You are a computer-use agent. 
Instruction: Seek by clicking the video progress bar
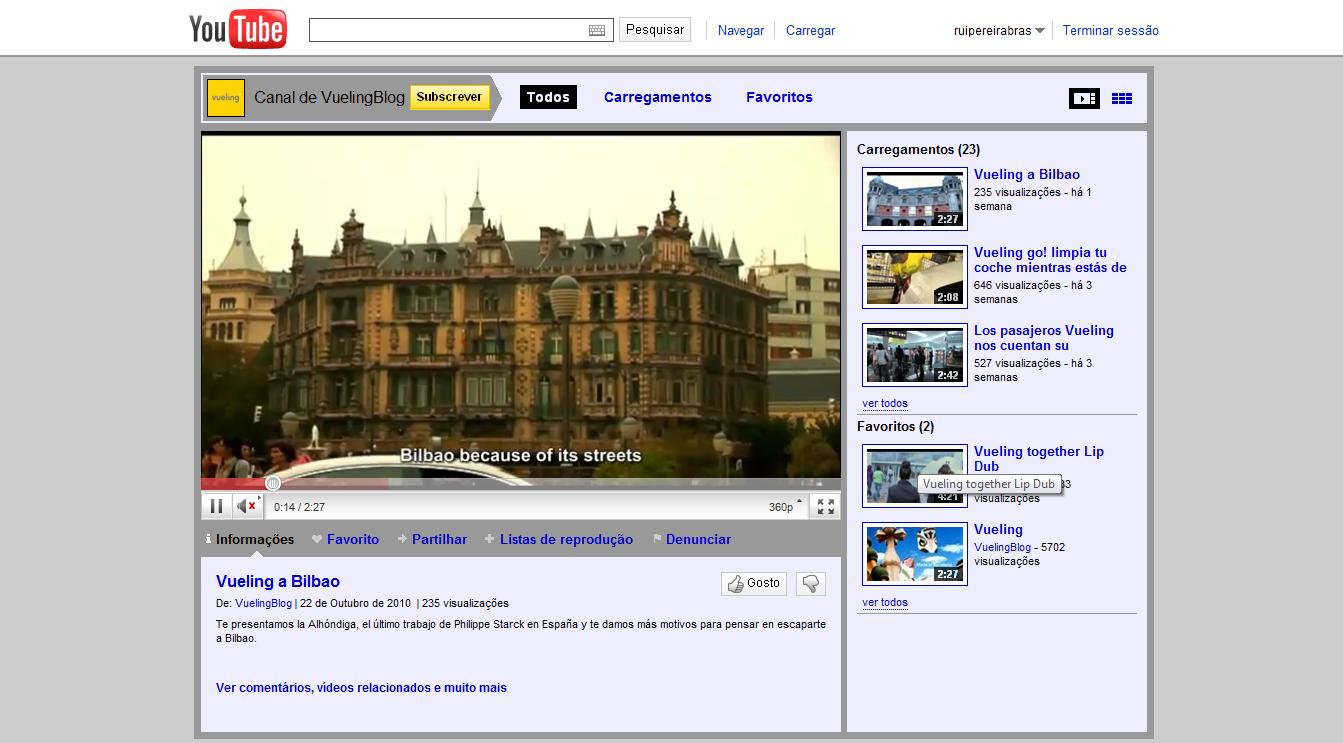tap(520, 483)
